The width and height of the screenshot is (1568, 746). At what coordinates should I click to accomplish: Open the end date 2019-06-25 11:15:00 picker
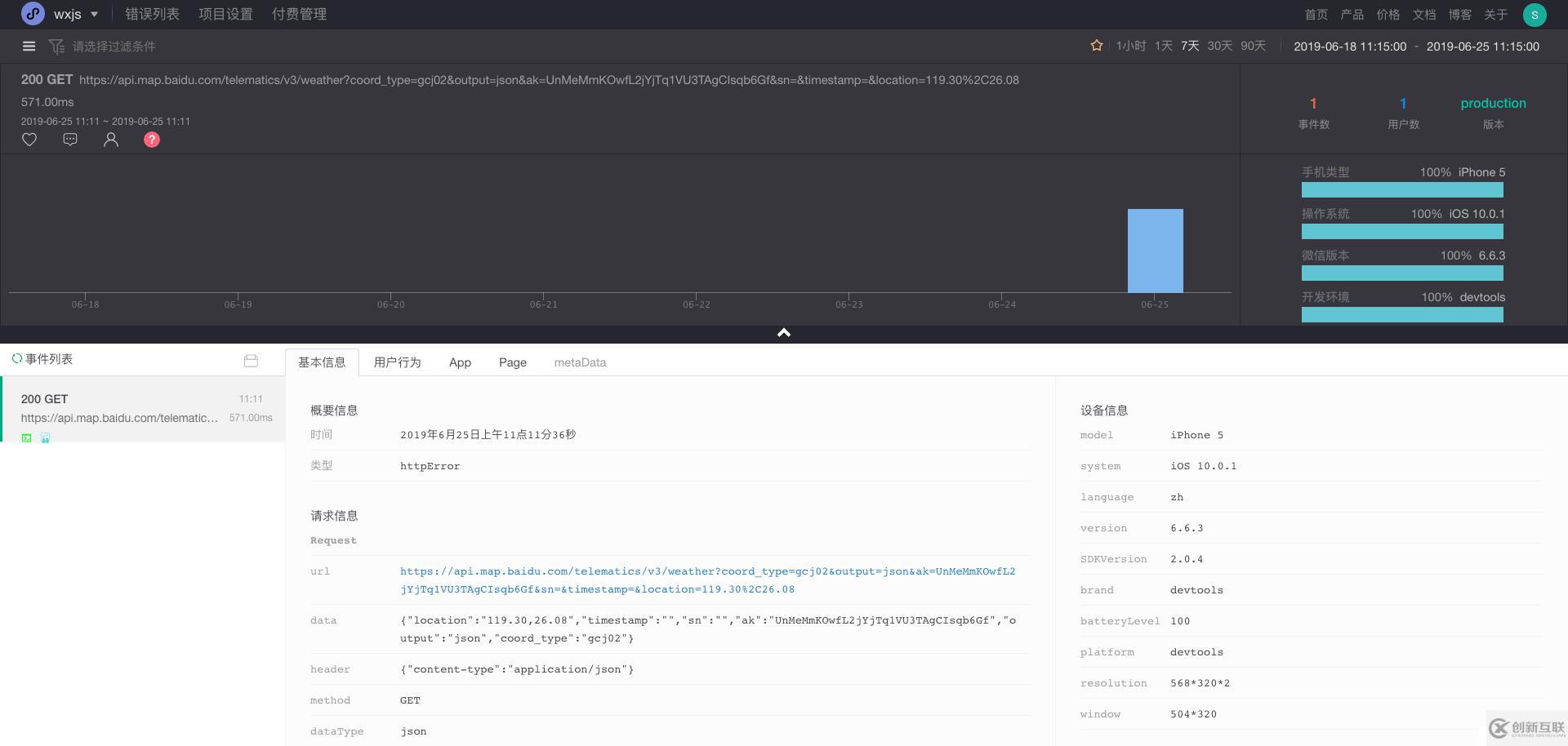point(1483,47)
